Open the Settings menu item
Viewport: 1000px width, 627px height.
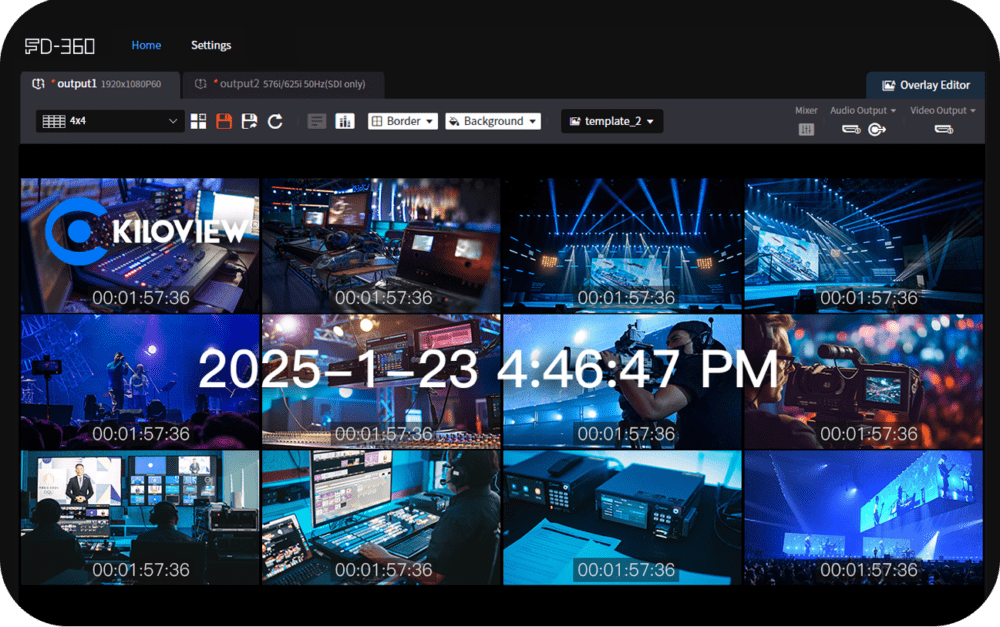tap(211, 45)
